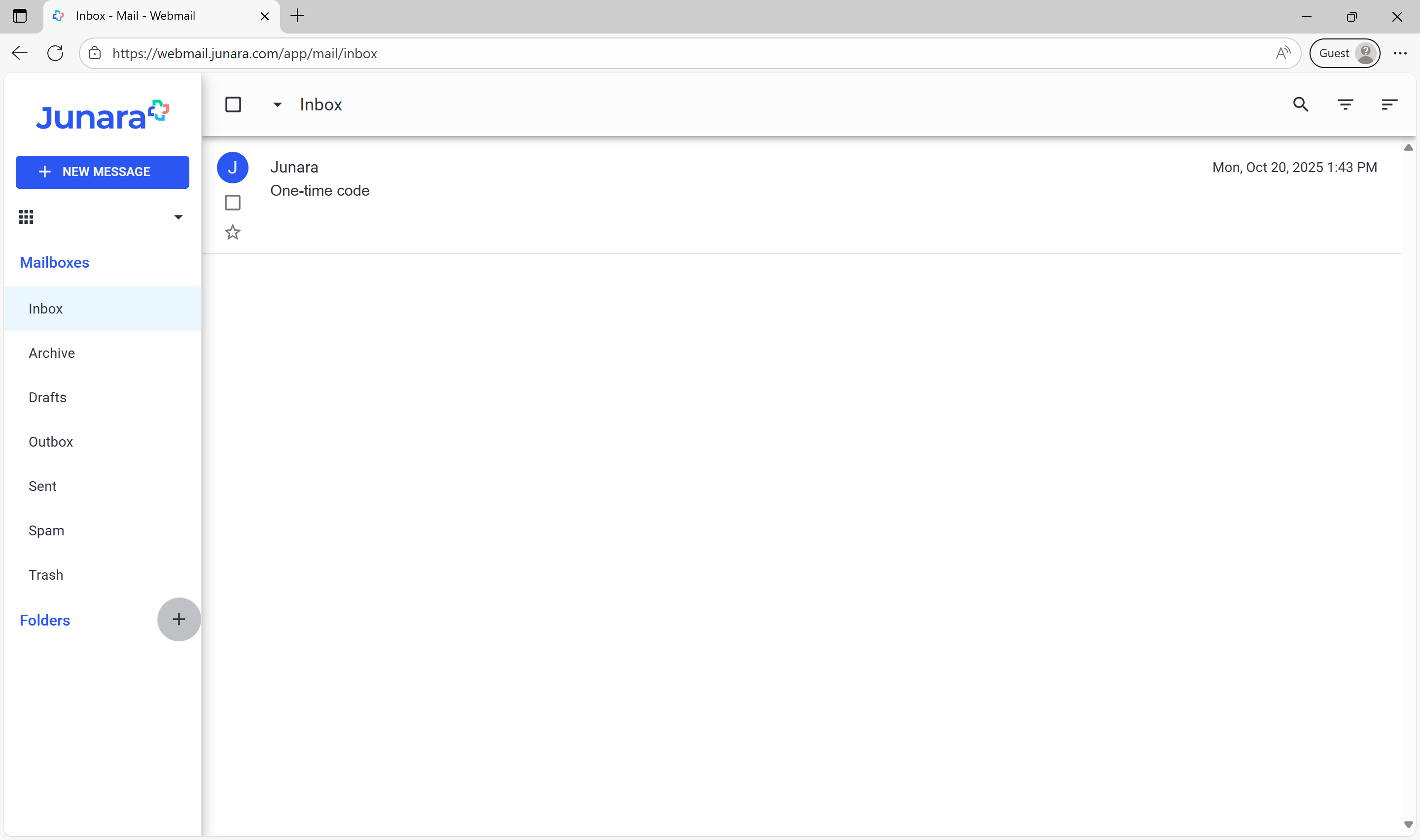Viewport: 1420px width, 840px height.
Task: Open the Spam mailbox
Action: 103,530
